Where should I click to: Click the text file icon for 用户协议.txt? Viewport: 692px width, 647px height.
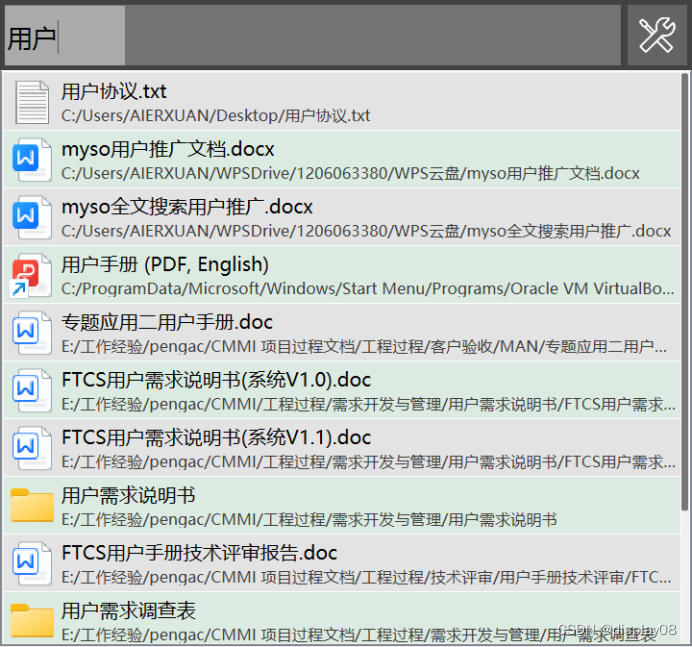point(32,102)
